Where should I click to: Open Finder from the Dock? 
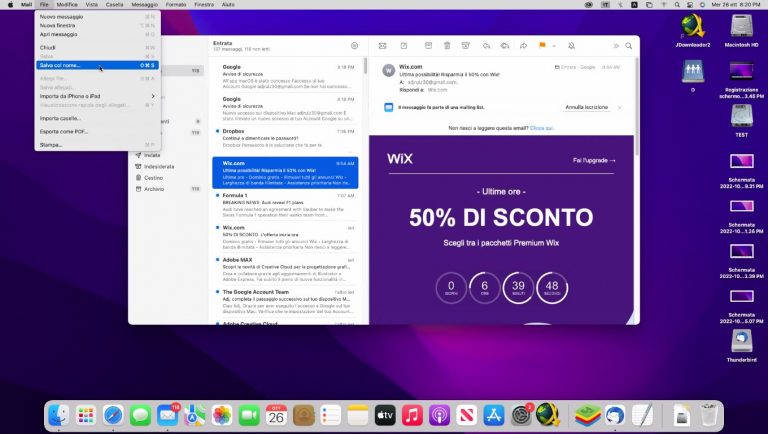[59, 415]
